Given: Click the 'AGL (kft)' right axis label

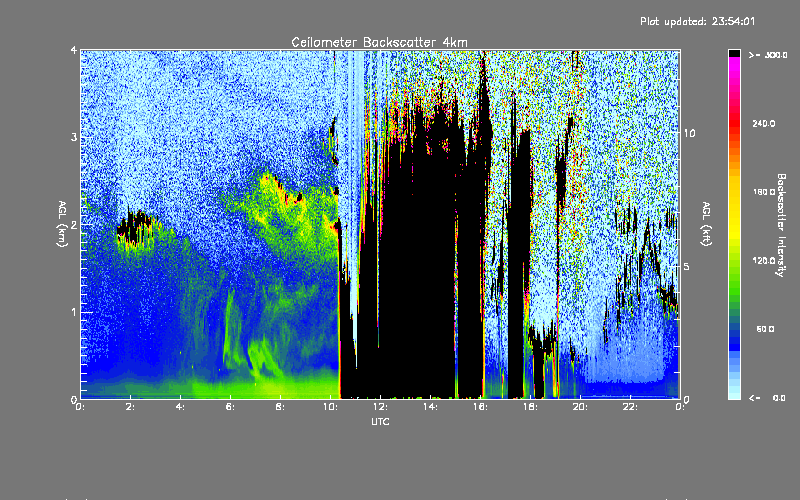Looking at the screenshot, I should click(706, 224).
